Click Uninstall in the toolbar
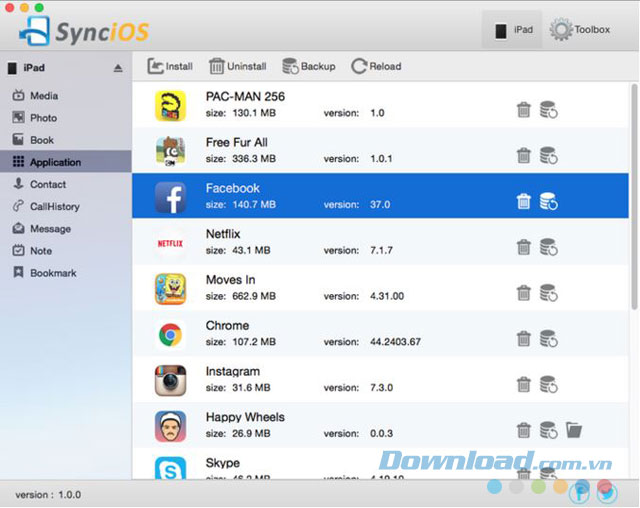The width and height of the screenshot is (640, 508). tap(238, 67)
